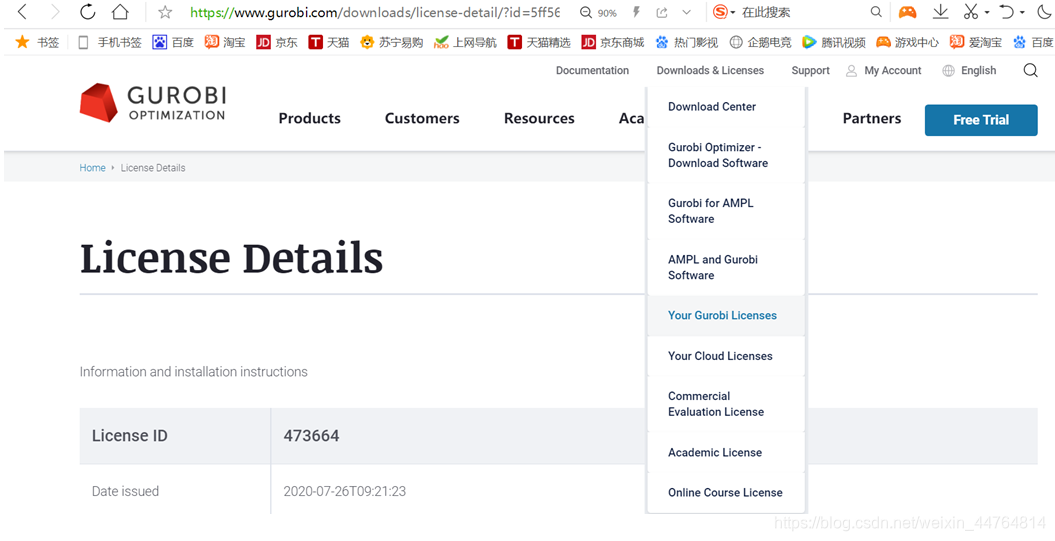
Task: Open Support in top navigation
Action: point(811,71)
